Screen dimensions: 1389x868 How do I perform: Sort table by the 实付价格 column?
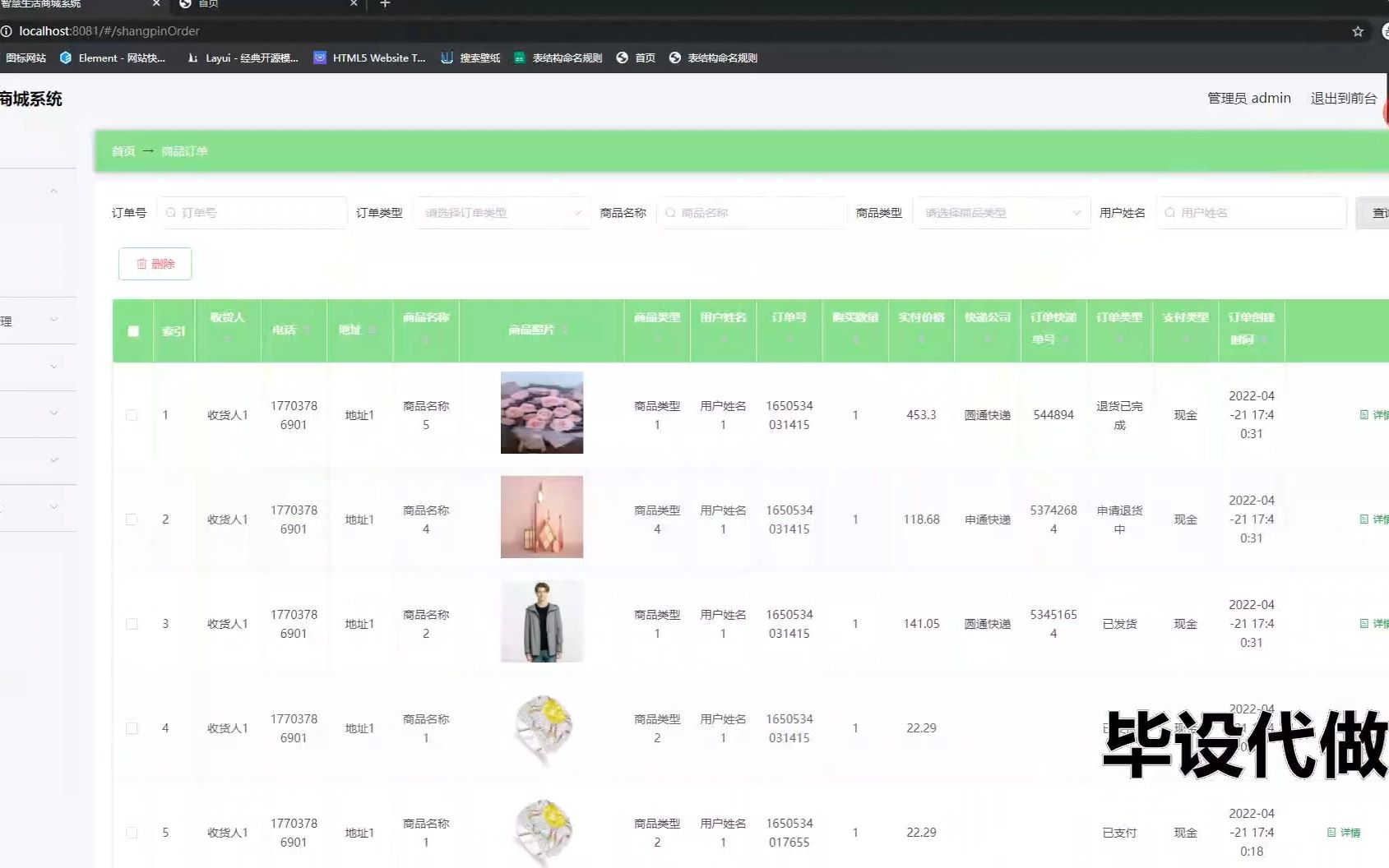tap(921, 328)
